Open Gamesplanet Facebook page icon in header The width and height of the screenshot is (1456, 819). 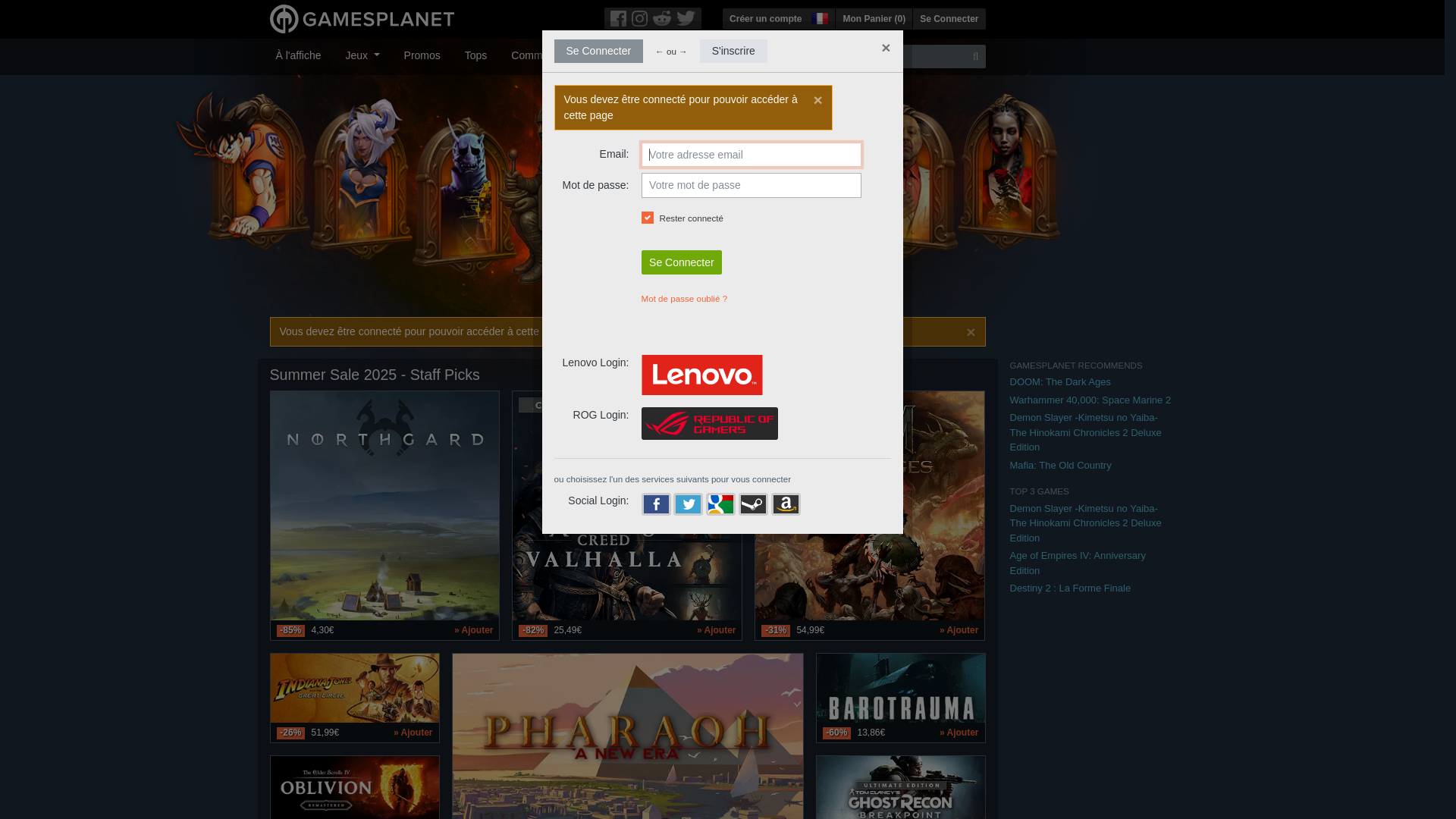618,18
